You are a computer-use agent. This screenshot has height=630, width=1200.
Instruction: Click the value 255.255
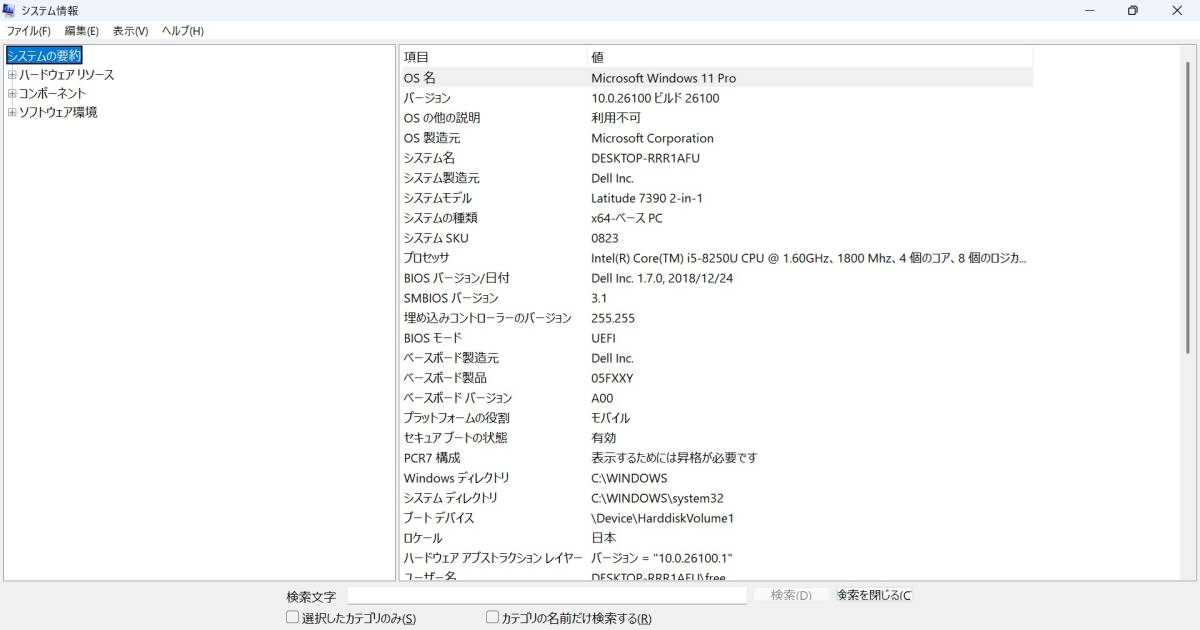point(613,318)
